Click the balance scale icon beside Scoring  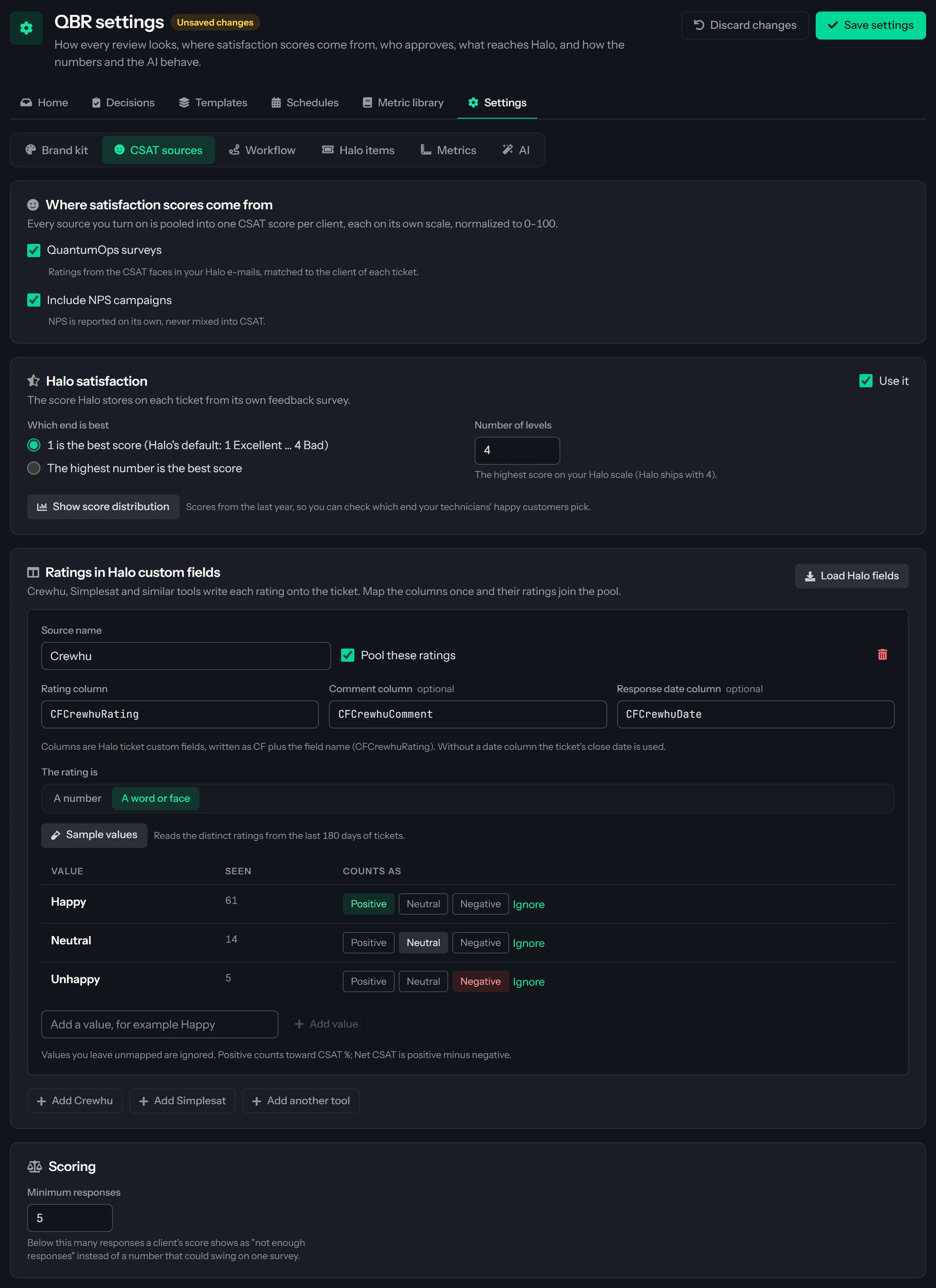coord(35,1166)
